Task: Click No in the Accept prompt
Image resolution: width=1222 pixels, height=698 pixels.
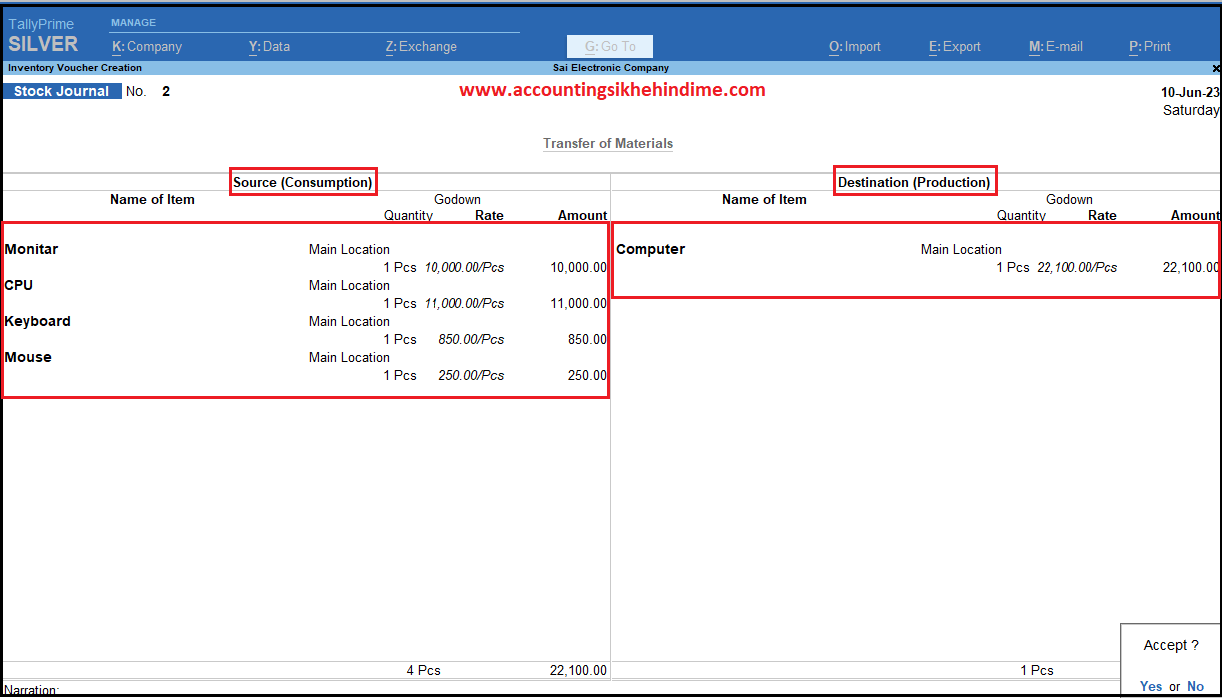Action: [1195, 686]
